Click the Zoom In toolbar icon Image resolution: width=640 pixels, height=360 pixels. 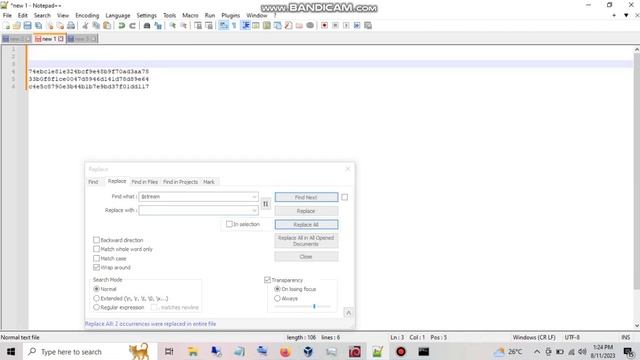173,26
